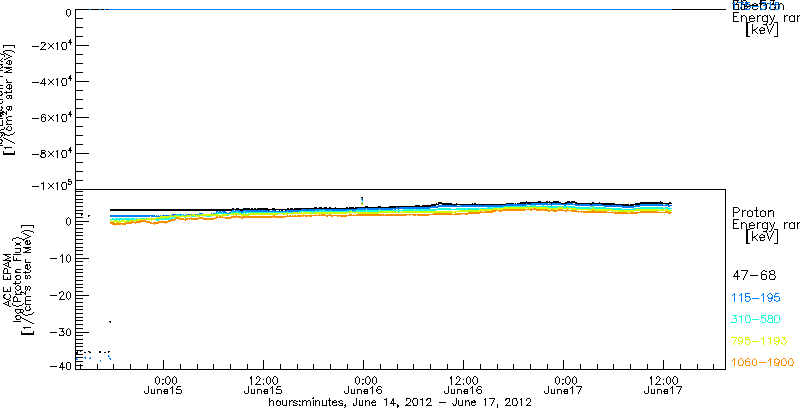Select the 0:00 June16 time axis label
800x410 pixels.
[x=364, y=385]
